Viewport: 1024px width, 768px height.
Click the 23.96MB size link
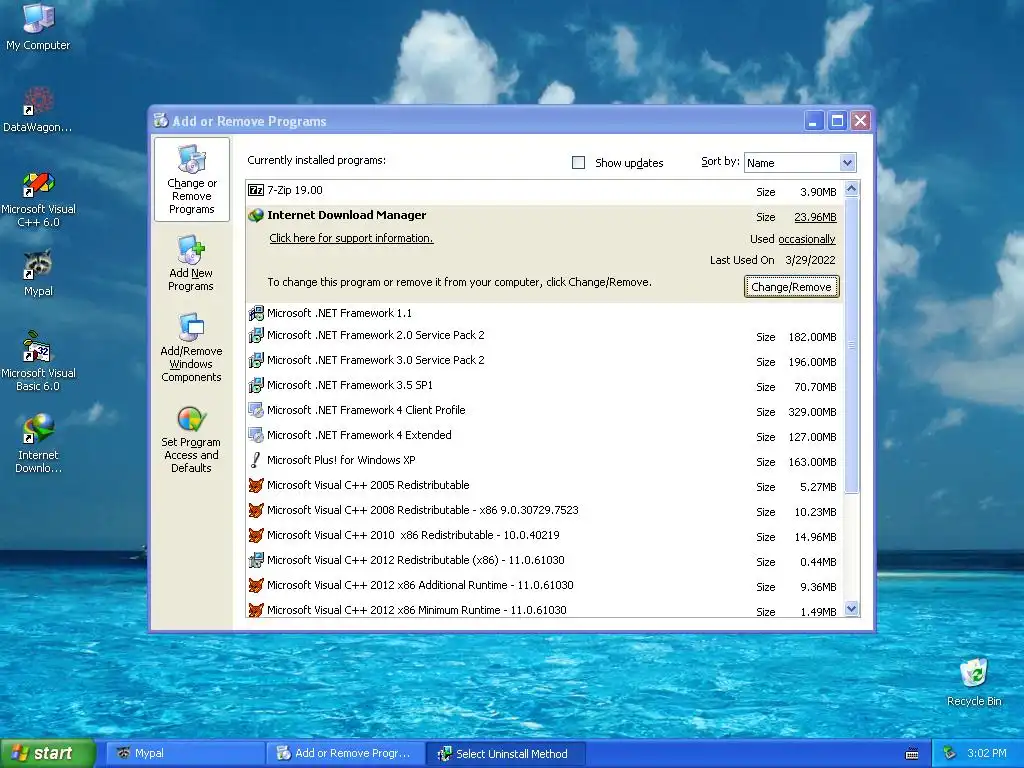pyautogui.click(x=815, y=217)
